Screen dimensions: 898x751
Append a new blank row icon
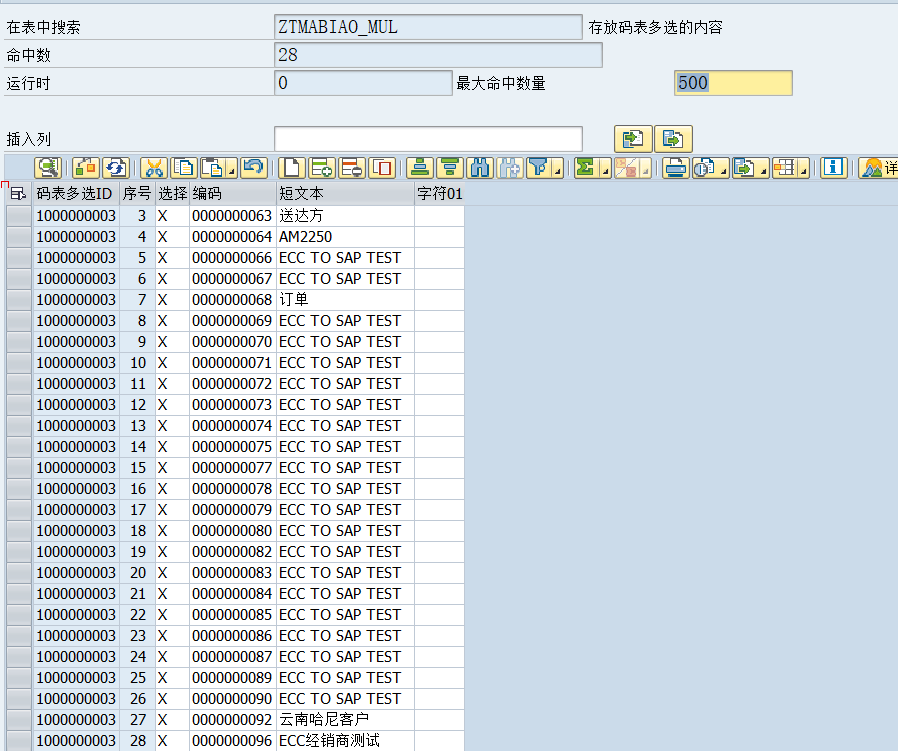pos(292,168)
